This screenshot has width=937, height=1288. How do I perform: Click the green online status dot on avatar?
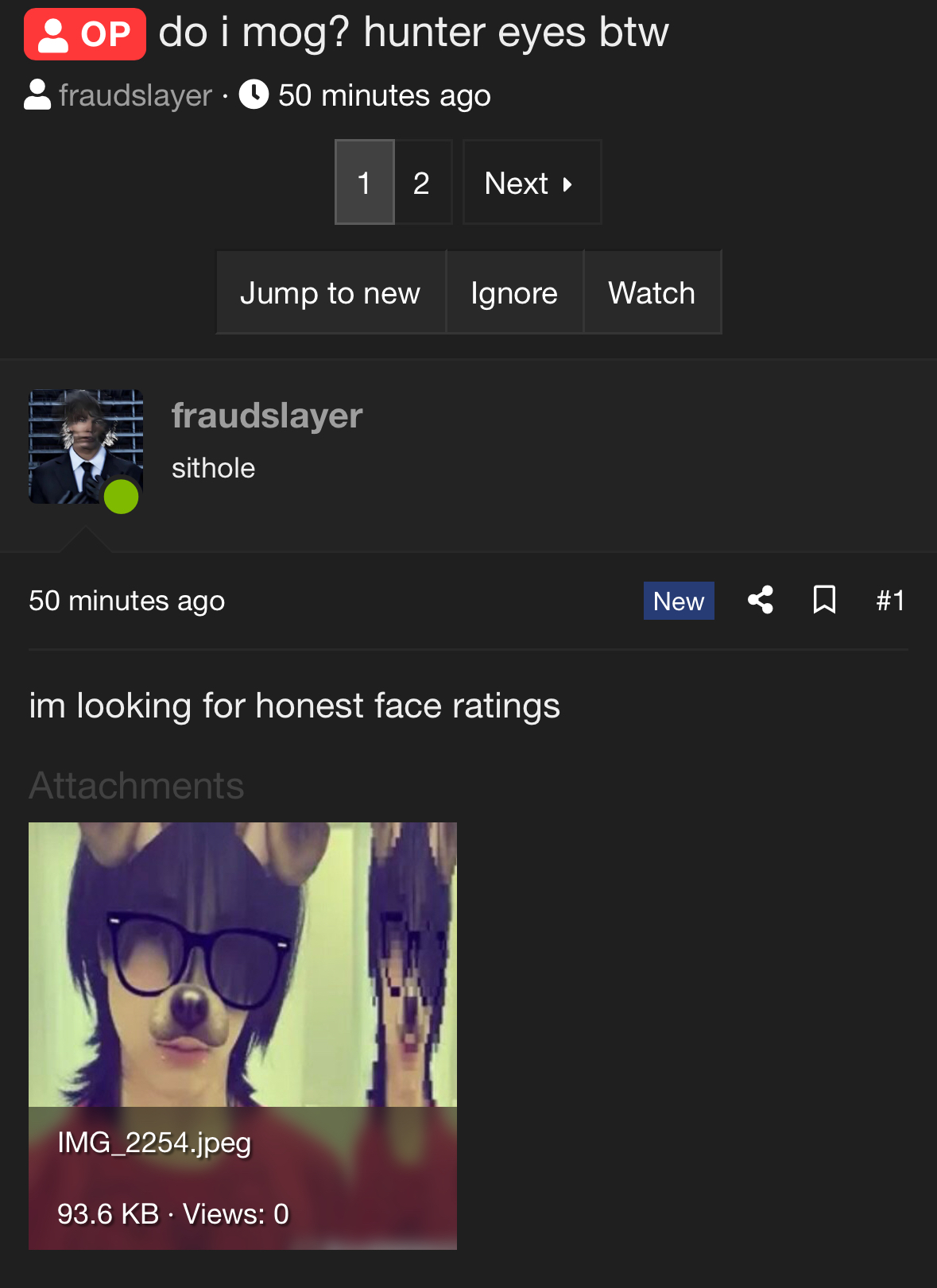pos(122,497)
